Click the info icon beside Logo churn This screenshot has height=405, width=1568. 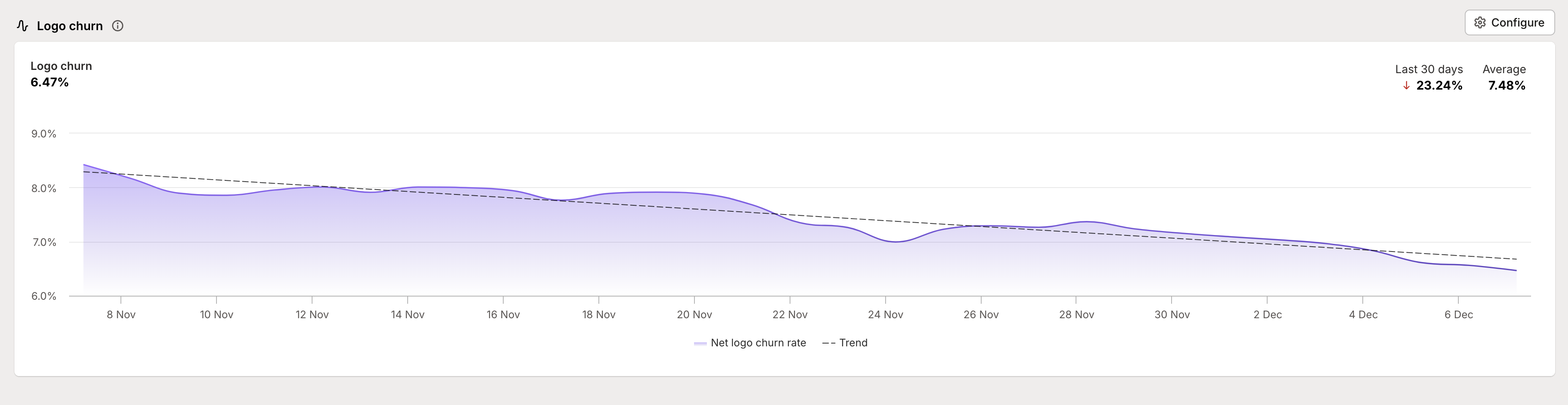point(118,26)
